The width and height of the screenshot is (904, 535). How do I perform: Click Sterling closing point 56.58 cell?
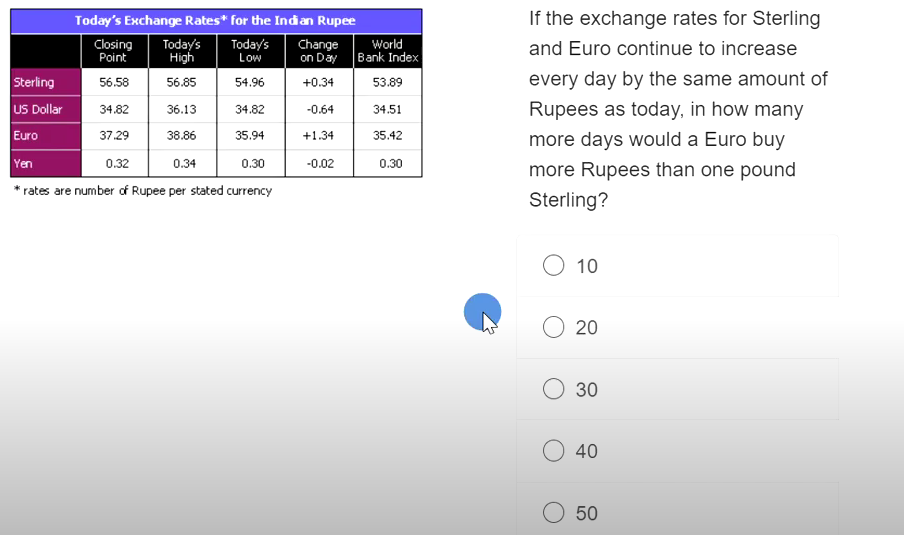tap(114, 82)
